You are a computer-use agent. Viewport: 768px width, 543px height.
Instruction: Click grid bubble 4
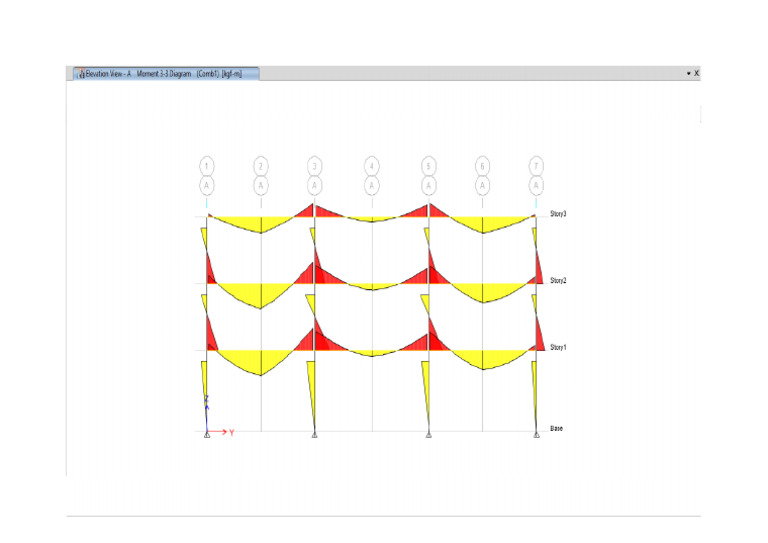pyautogui.click(x=372, y=166)
